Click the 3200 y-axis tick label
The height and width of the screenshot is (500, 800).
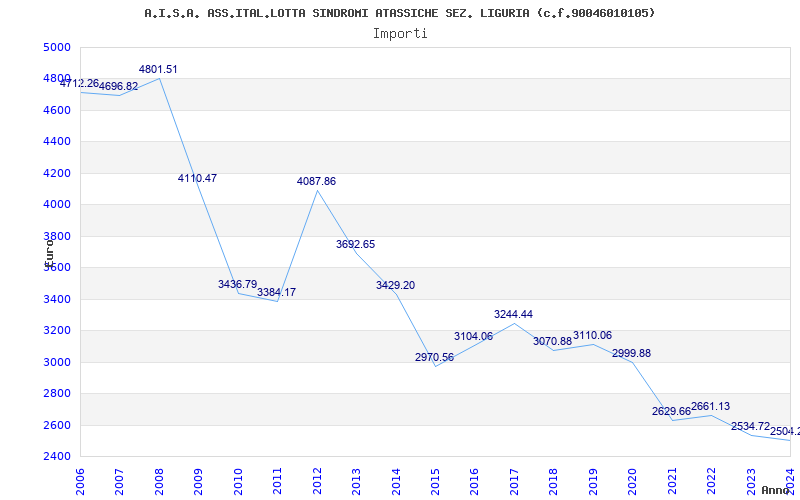57,331
